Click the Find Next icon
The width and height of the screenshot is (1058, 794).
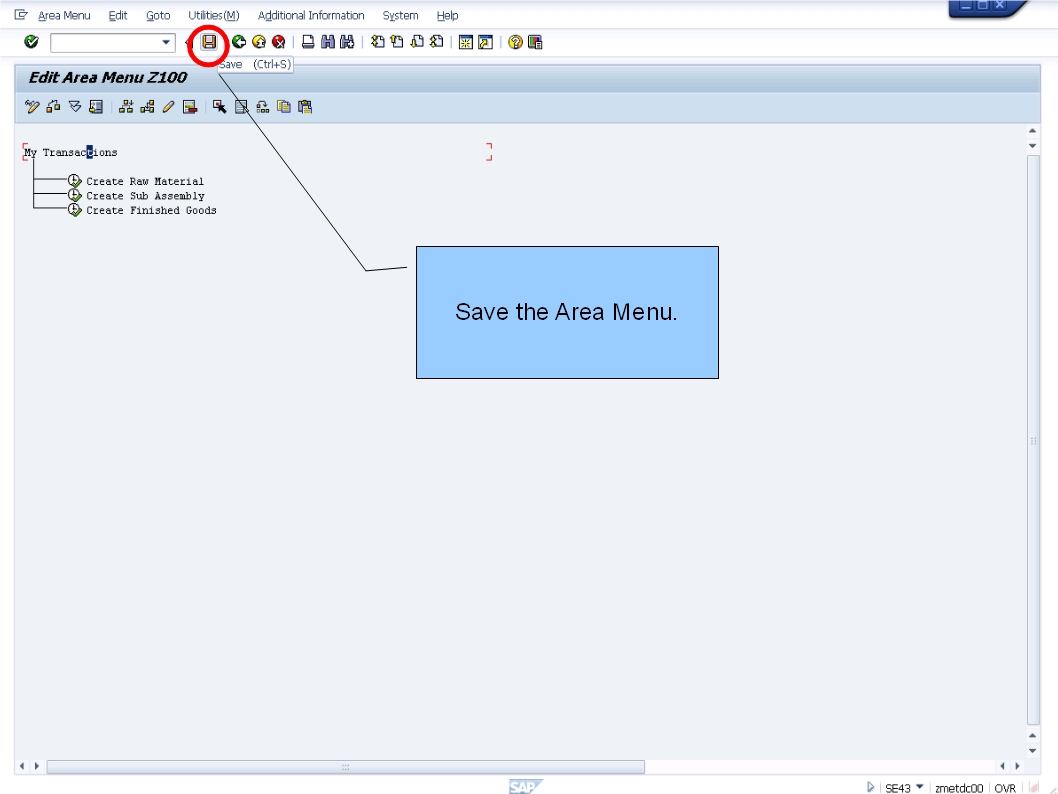347,42
